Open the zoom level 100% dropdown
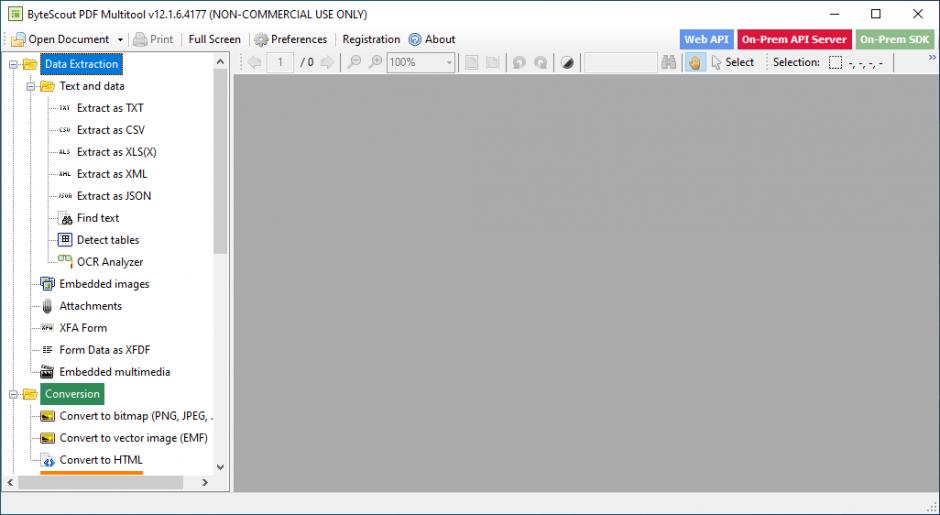The image size is (940, 515). (x=449, y=62)
